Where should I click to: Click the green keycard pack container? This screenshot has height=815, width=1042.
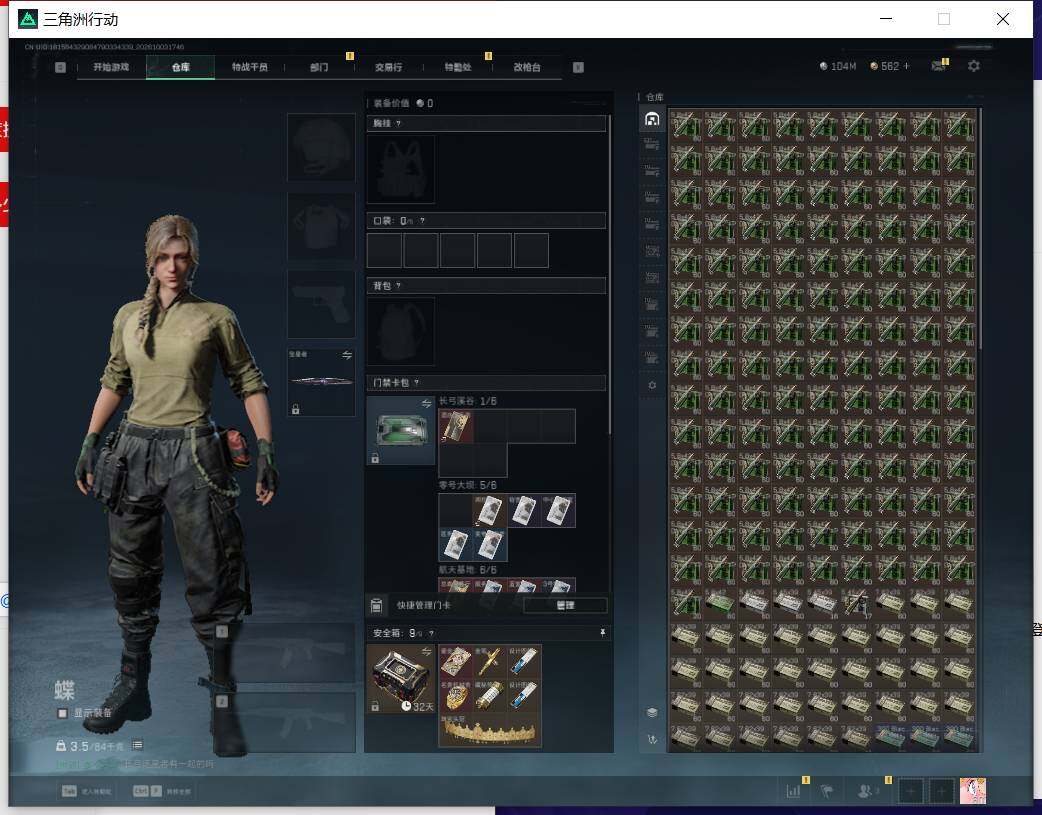(401, 430)
